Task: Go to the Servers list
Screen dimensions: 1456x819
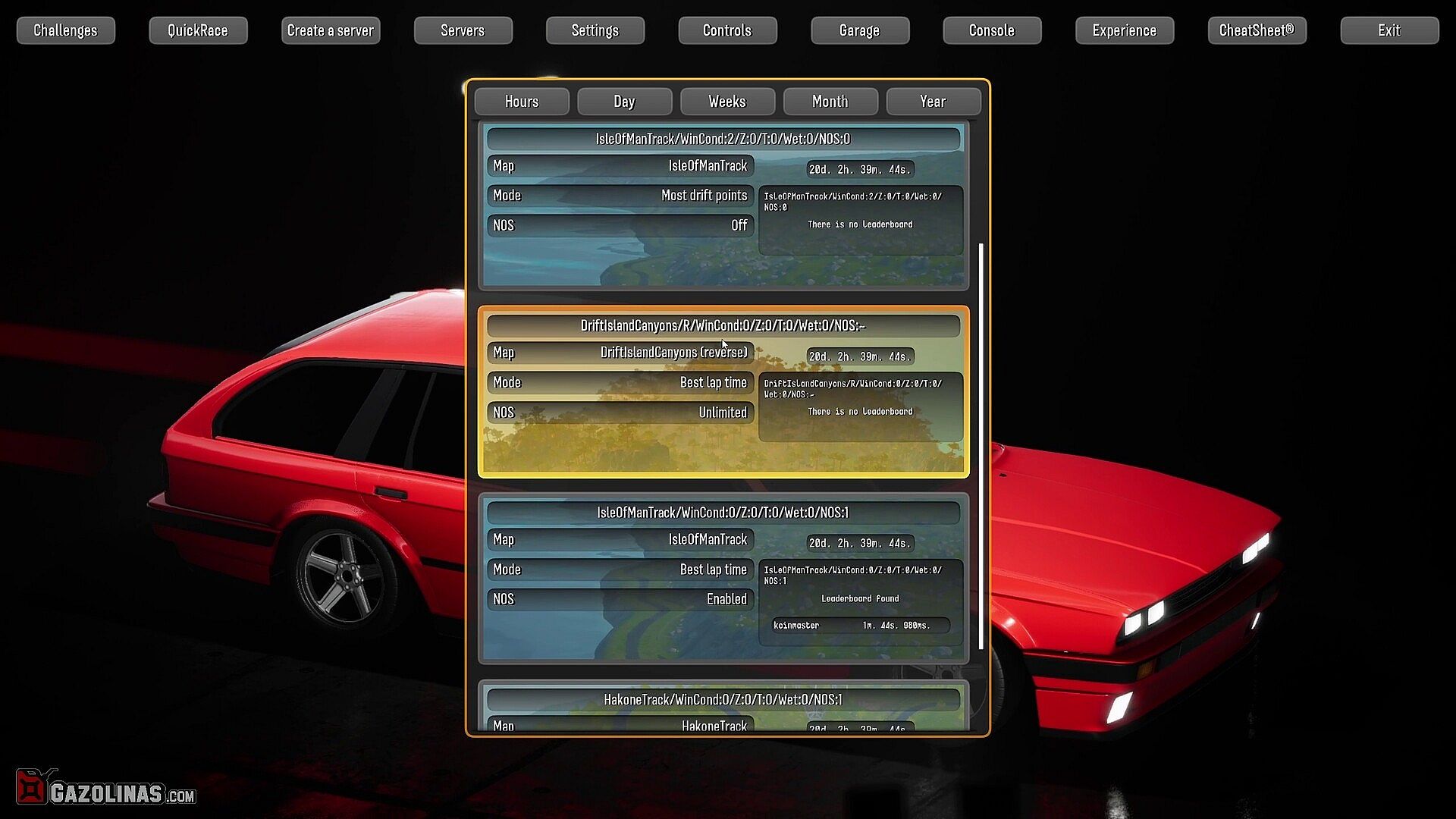Action: (x=463, y=30)
